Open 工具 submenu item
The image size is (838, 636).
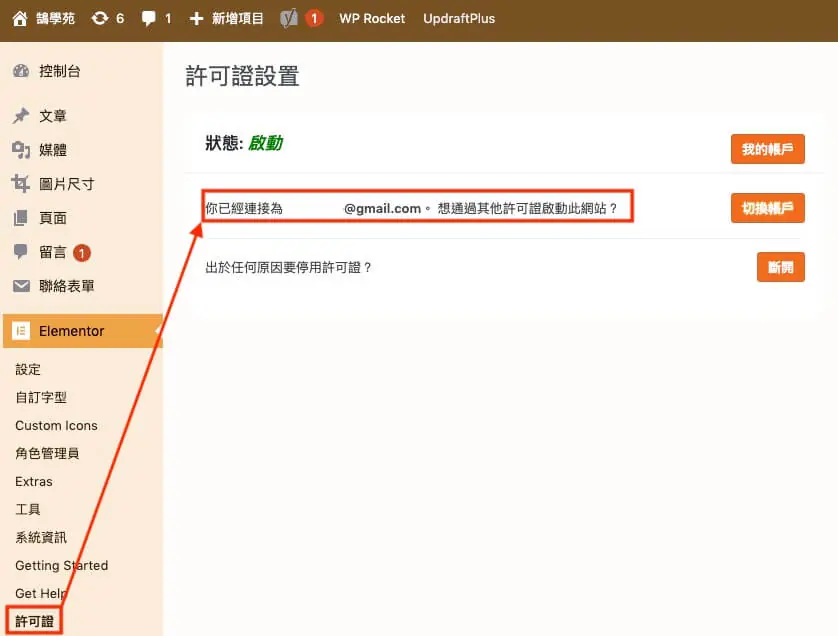pyautogui.click(x=28, y=509)
